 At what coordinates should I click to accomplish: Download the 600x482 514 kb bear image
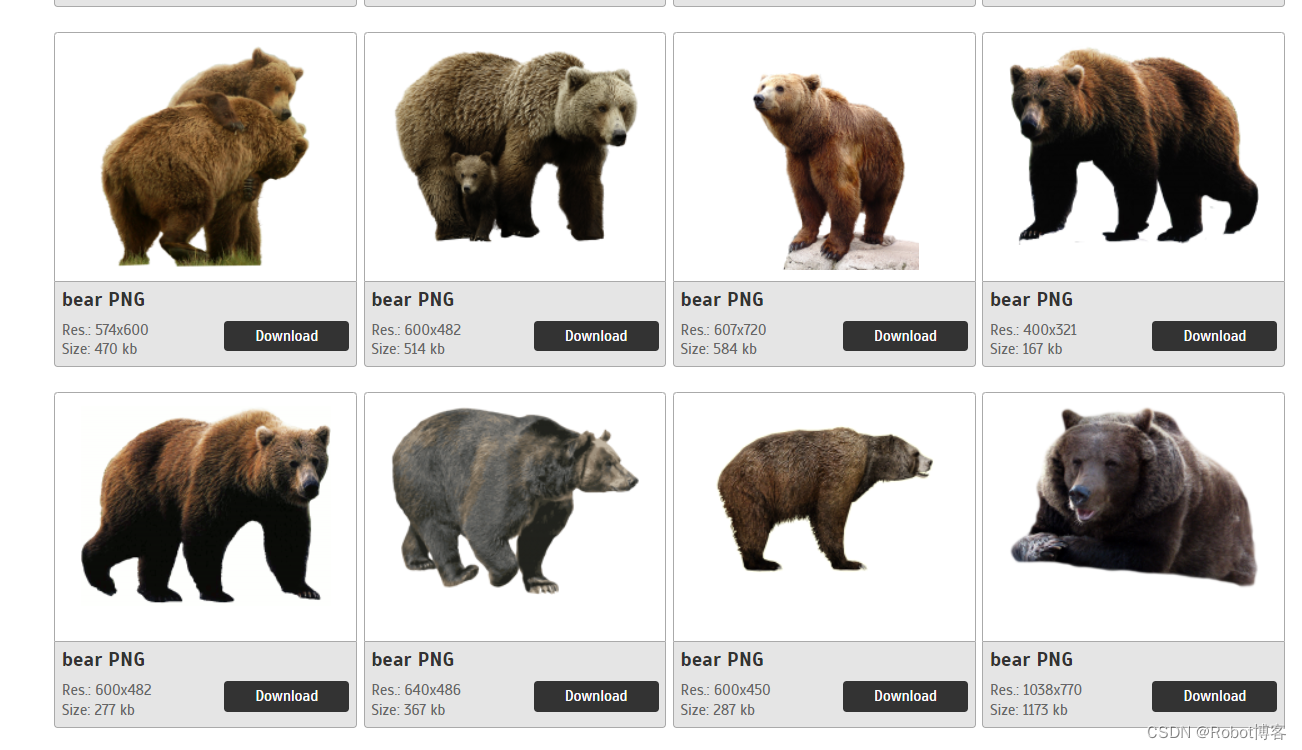click(596, 336)
